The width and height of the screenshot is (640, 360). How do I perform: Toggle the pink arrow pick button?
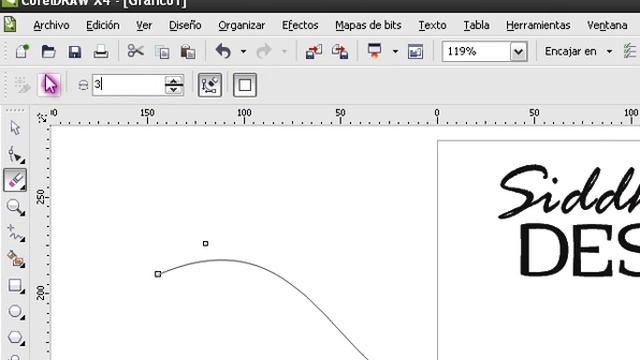[49, 85]
